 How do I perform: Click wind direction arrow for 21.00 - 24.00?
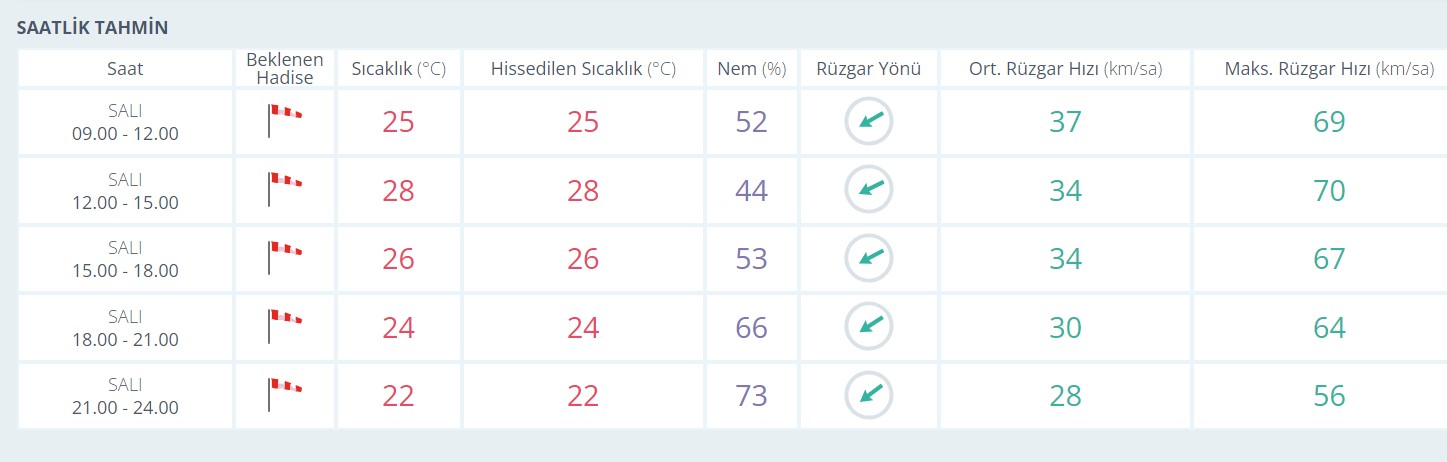869,395
